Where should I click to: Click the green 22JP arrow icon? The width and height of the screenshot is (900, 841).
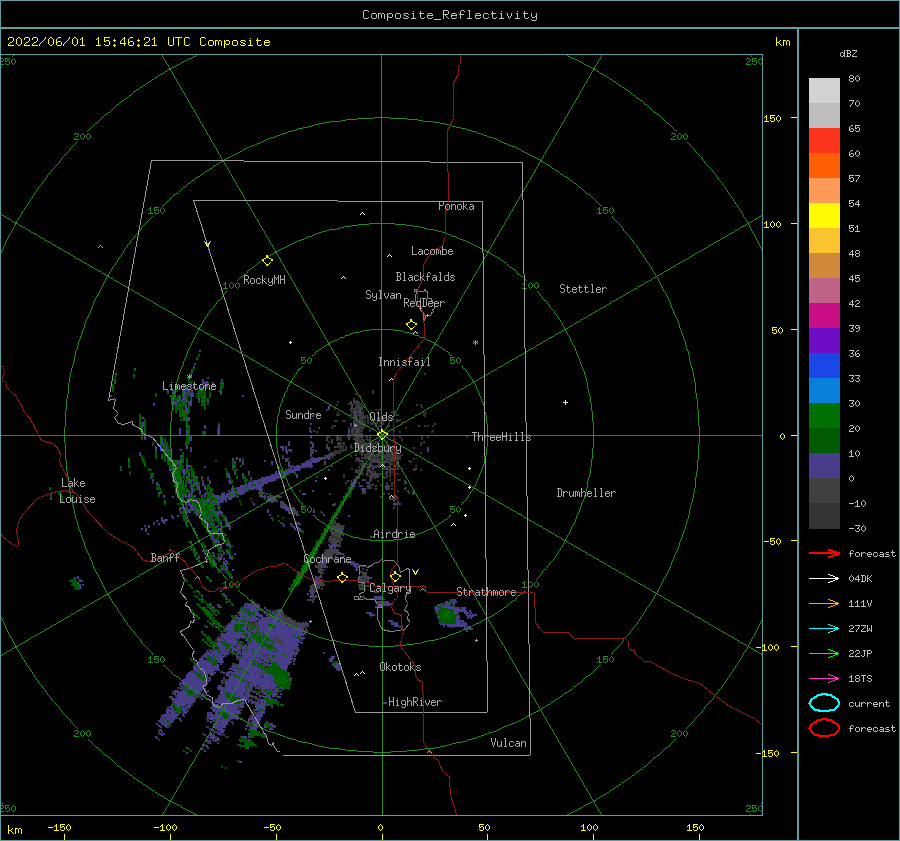point(824,653)
